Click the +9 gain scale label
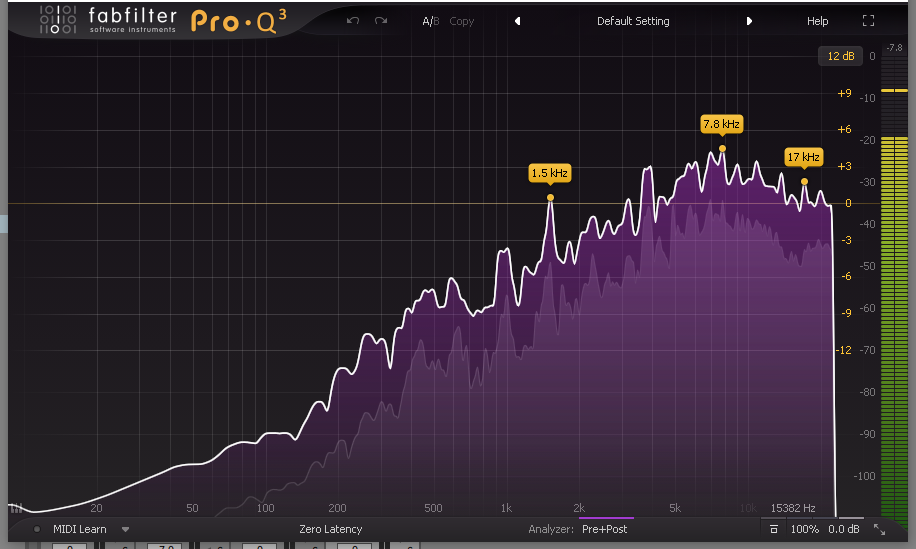This screenshot has width=916, height=549. tap(844, 93)
